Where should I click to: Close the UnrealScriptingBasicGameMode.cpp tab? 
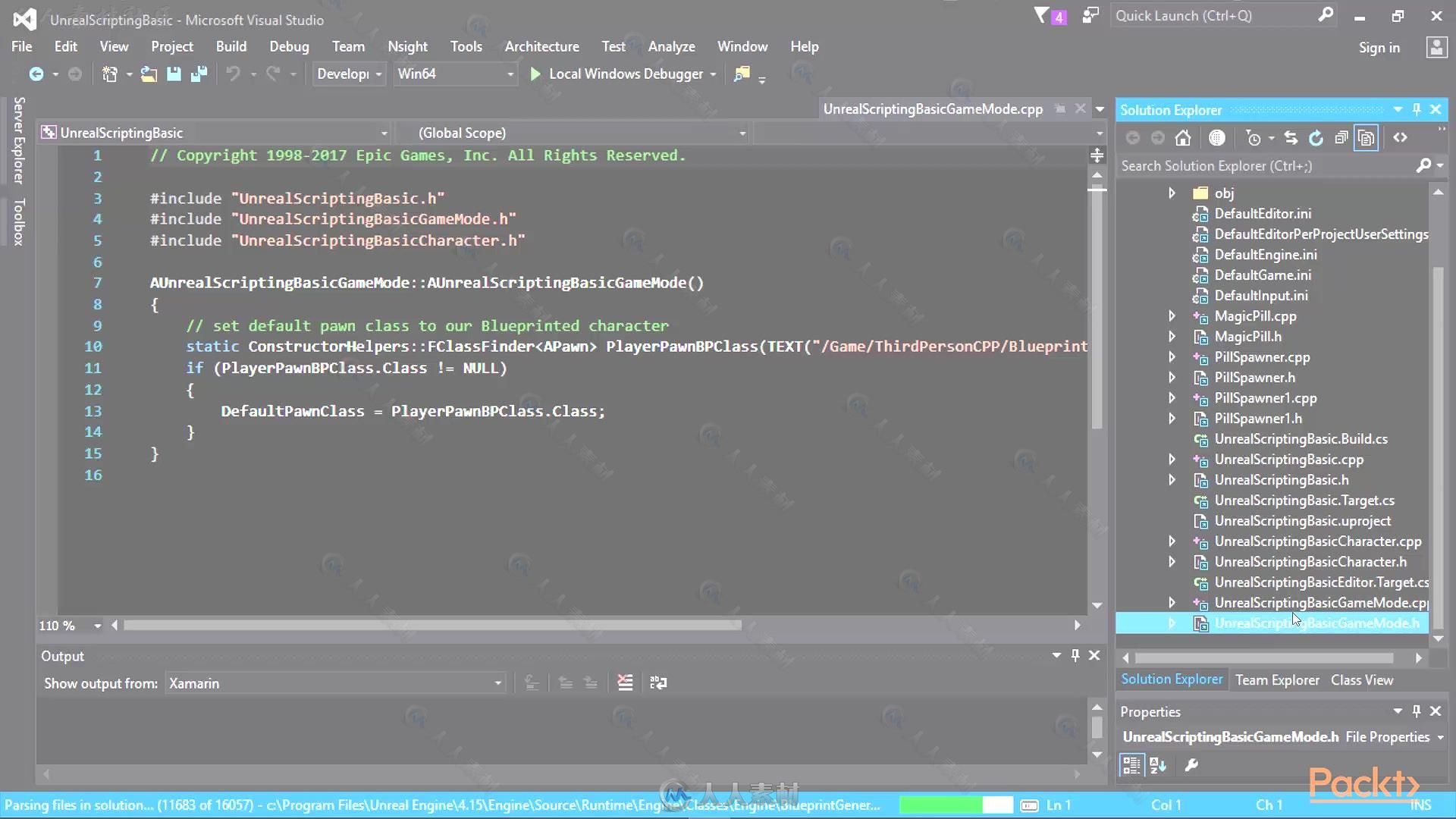pos(1081,108)
